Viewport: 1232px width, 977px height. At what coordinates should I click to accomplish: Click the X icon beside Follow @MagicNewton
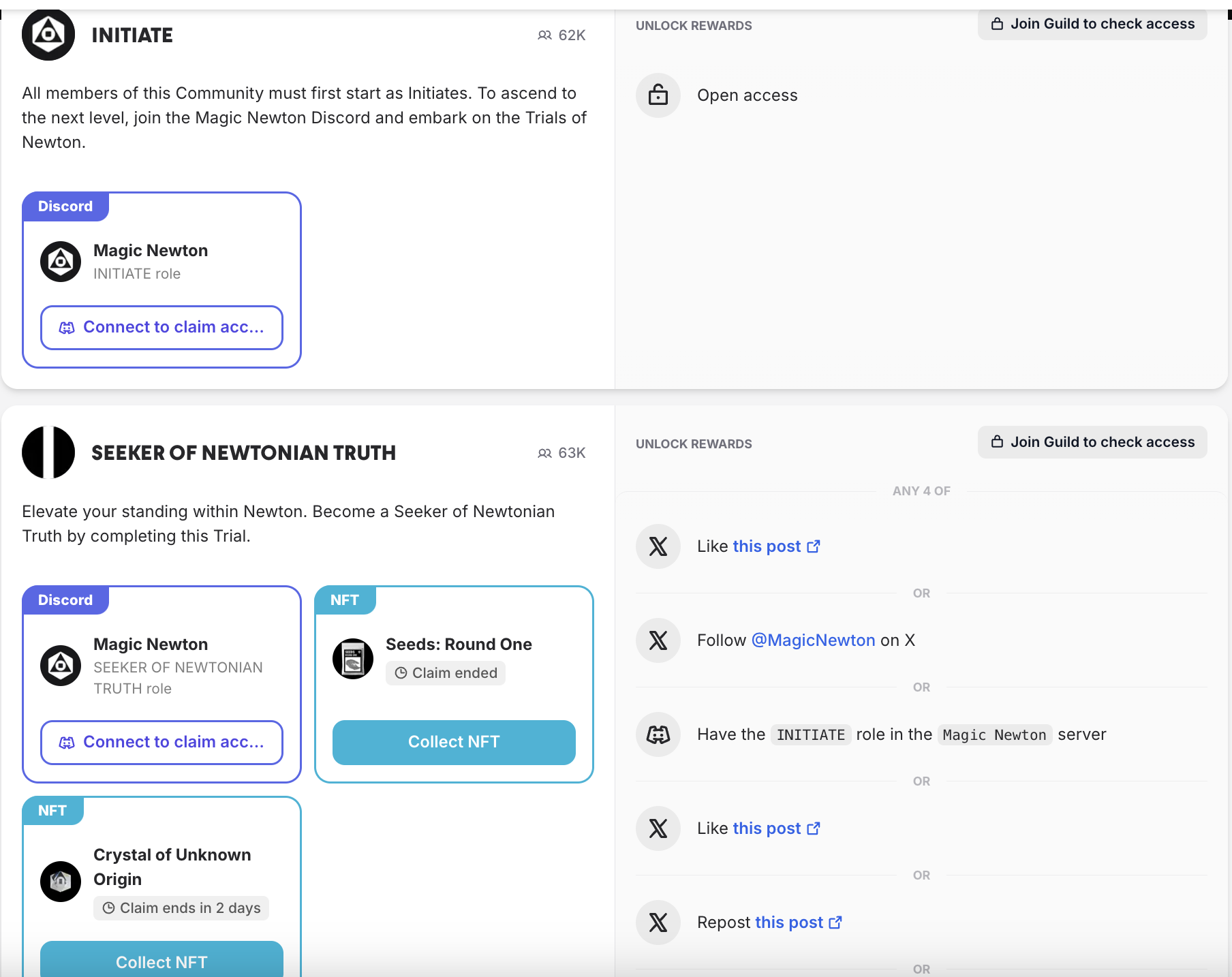click(x=658, y=640)
